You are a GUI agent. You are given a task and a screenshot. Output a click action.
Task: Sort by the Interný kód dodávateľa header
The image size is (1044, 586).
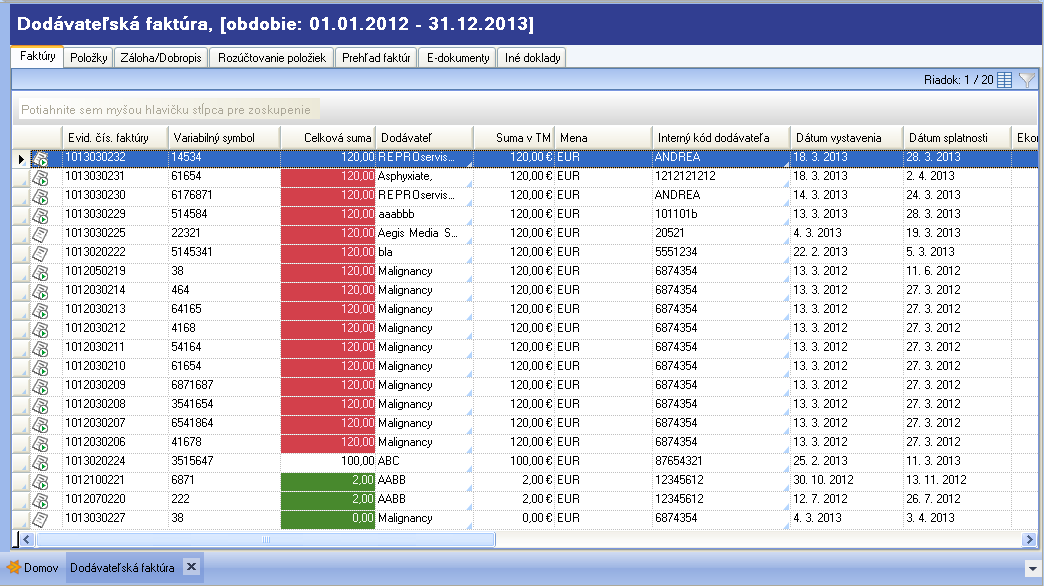click(x=720, y=138)
